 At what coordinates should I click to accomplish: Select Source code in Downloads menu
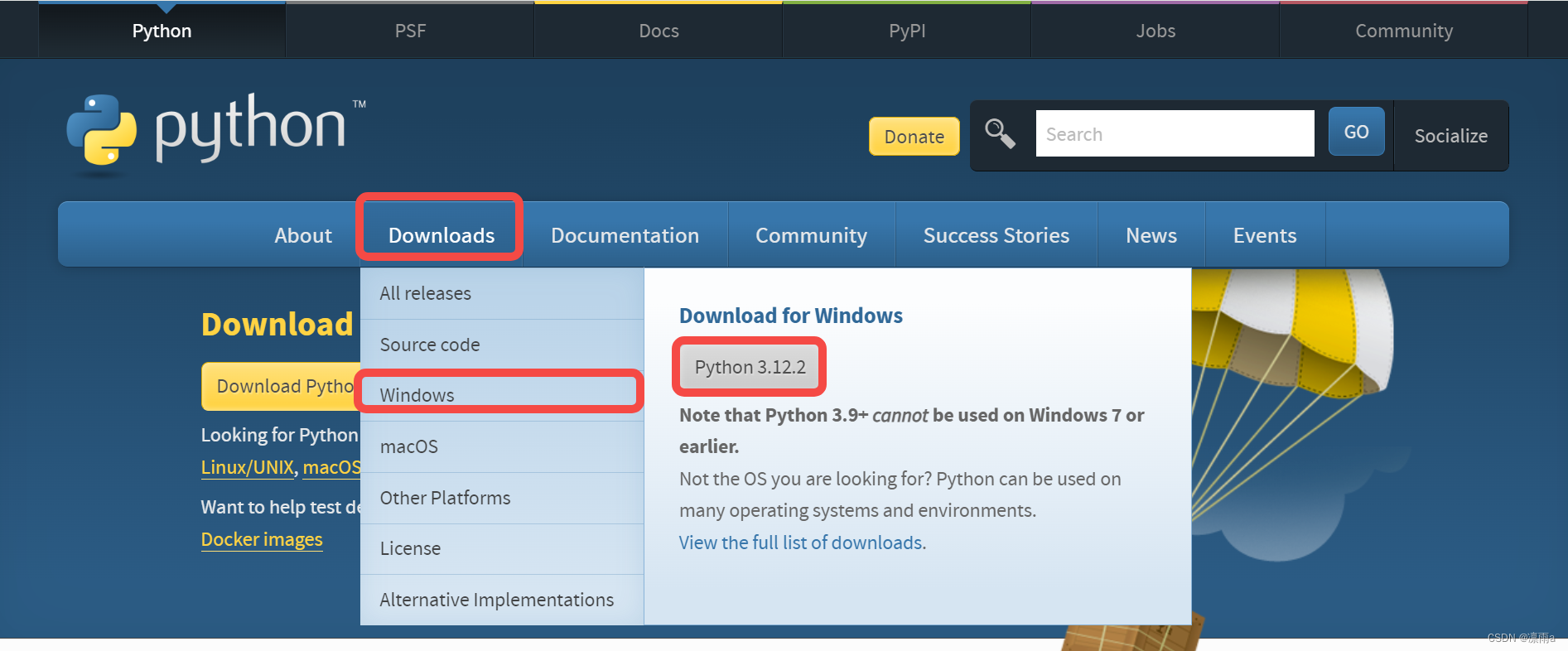502,345
